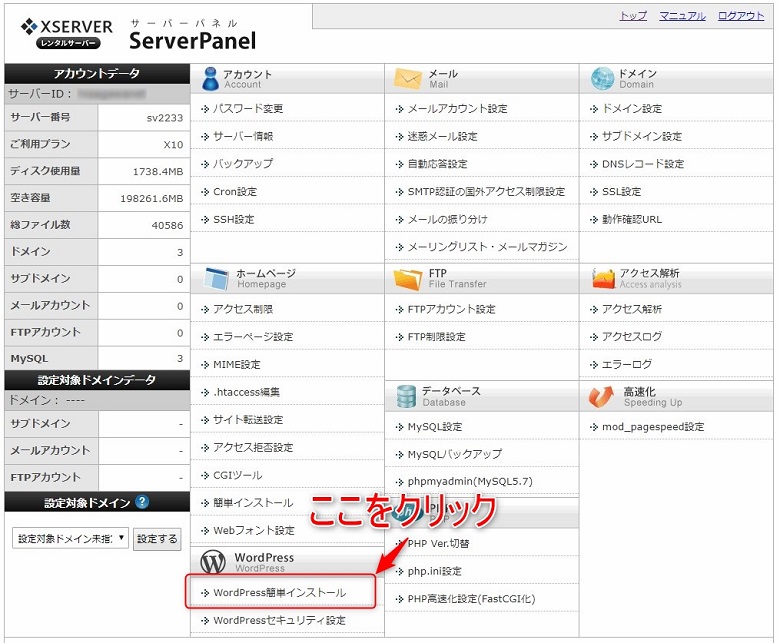This screenshot has height=643, width=780.
Task: Click the XSERVER logo
Action: 67,33
